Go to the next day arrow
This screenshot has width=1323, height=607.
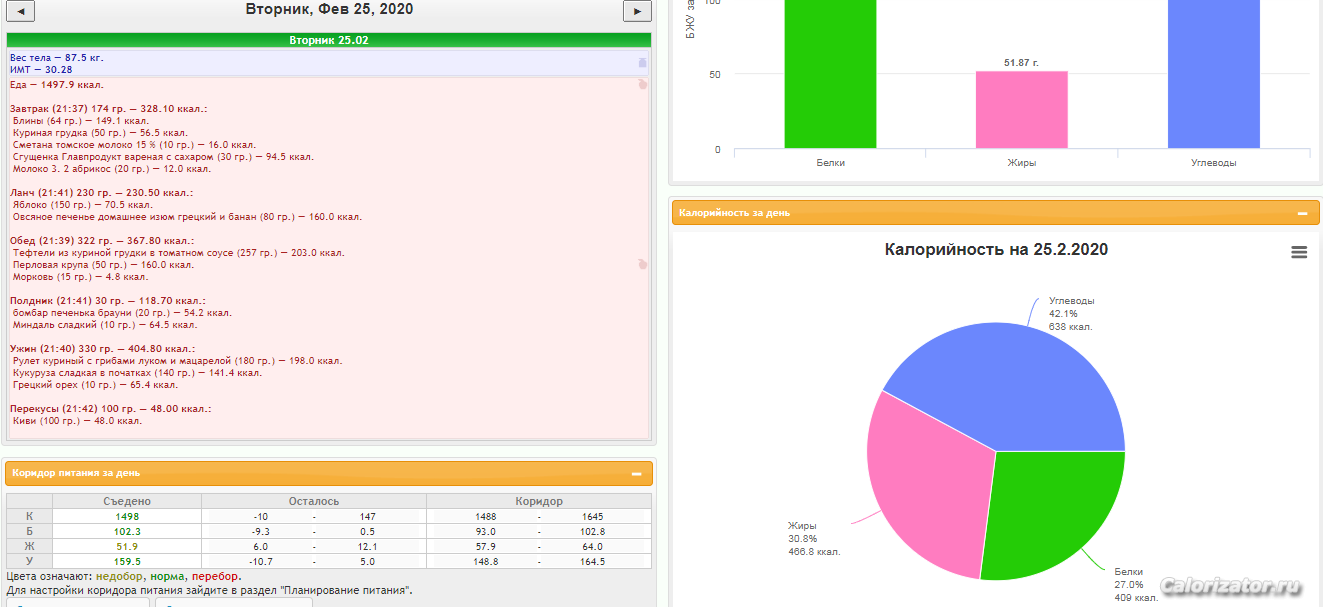637,11
